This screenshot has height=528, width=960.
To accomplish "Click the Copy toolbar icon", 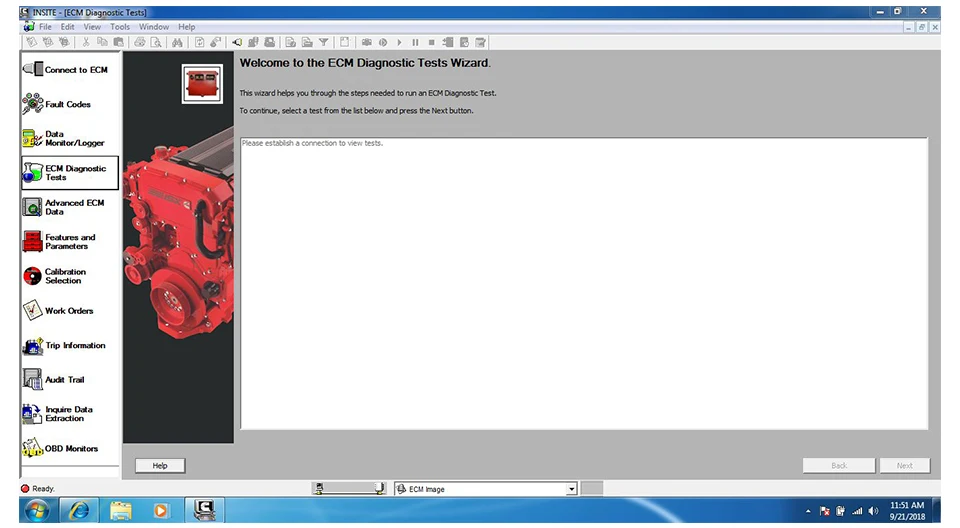I will pyautogui.click(x=102, y=42).
